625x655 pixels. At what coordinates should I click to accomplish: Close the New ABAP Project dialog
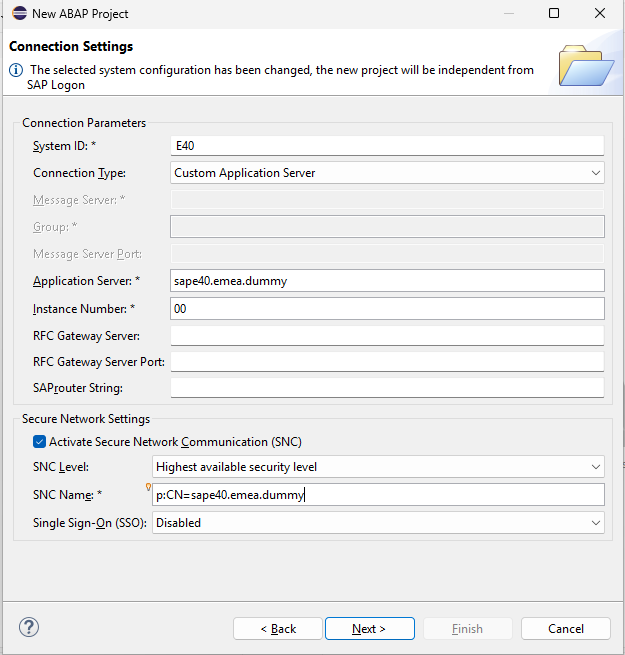[x=600, y=13]
